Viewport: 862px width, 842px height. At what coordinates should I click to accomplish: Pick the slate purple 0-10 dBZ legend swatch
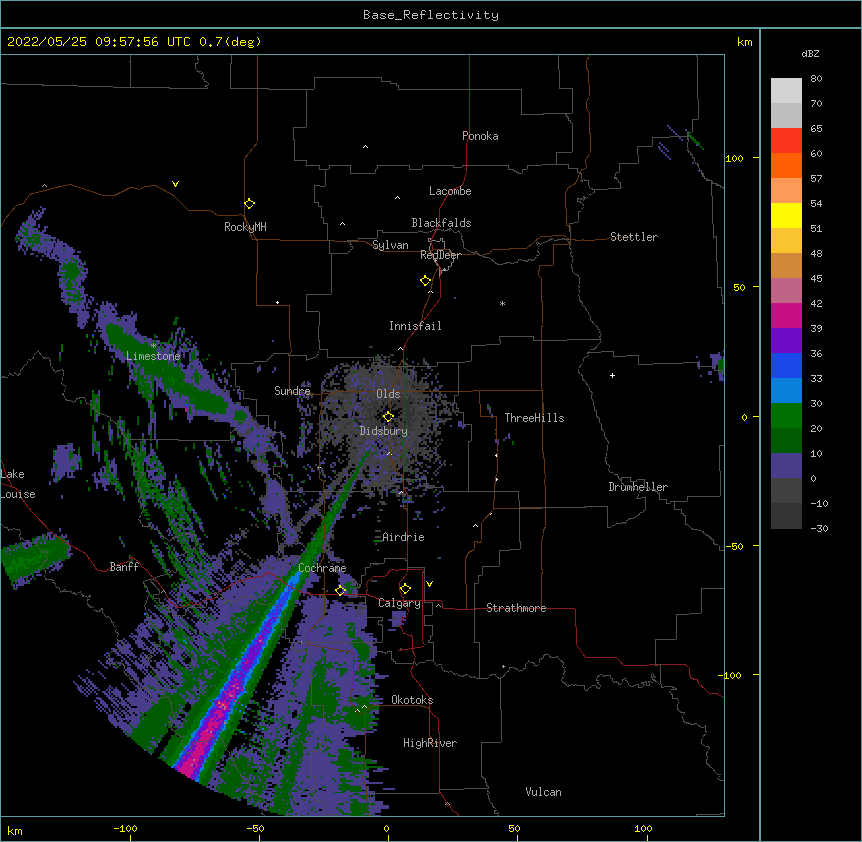point(786,466)
